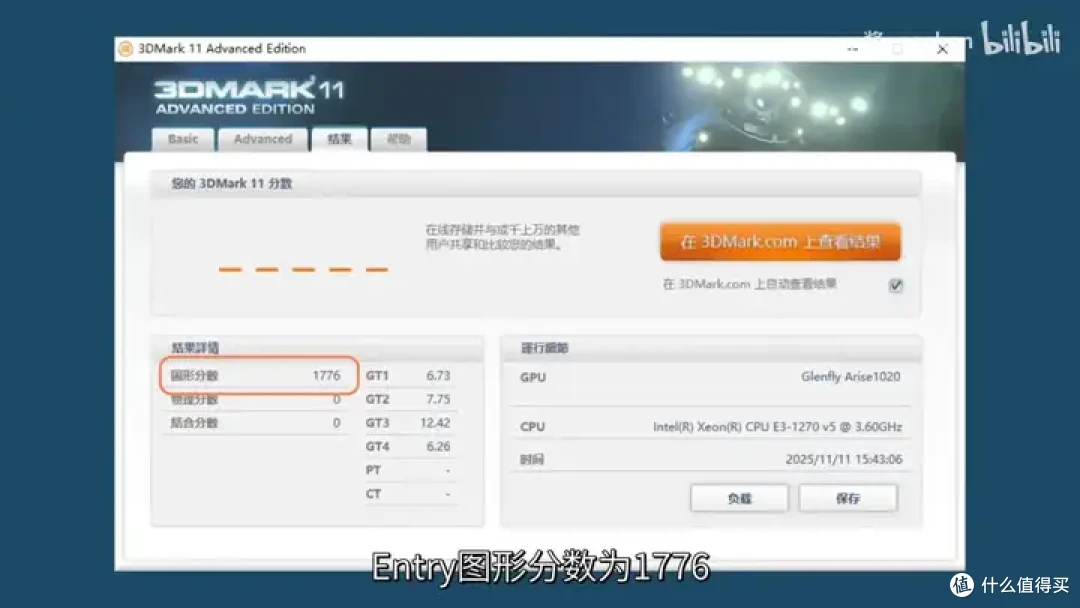The height and width of the screenshot is (608, 1080).
Task: Click the orange 在 3DMark.com 上查看结果 button
Action: 780,242
